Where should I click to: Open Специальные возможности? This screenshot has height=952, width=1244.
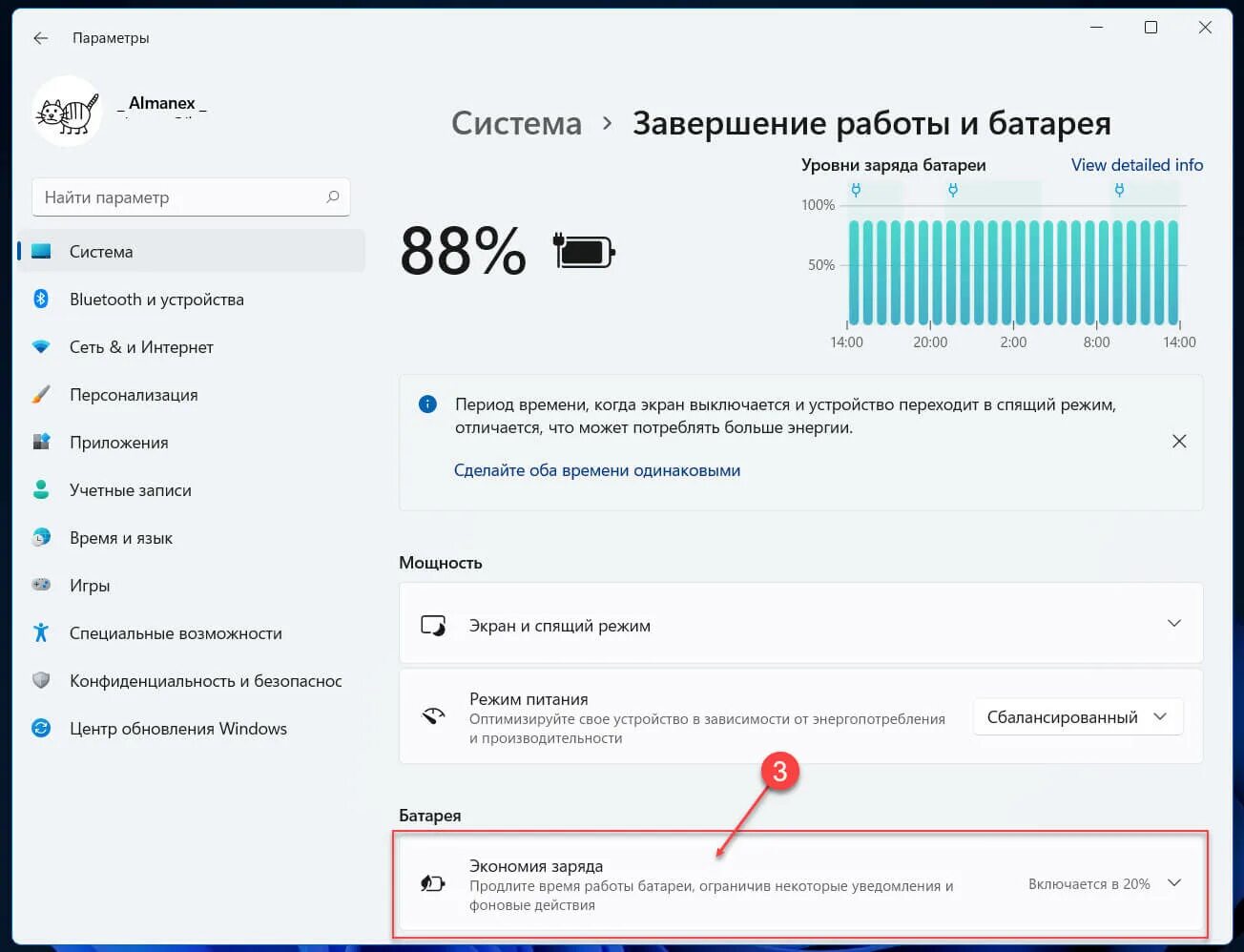point(191,633)
